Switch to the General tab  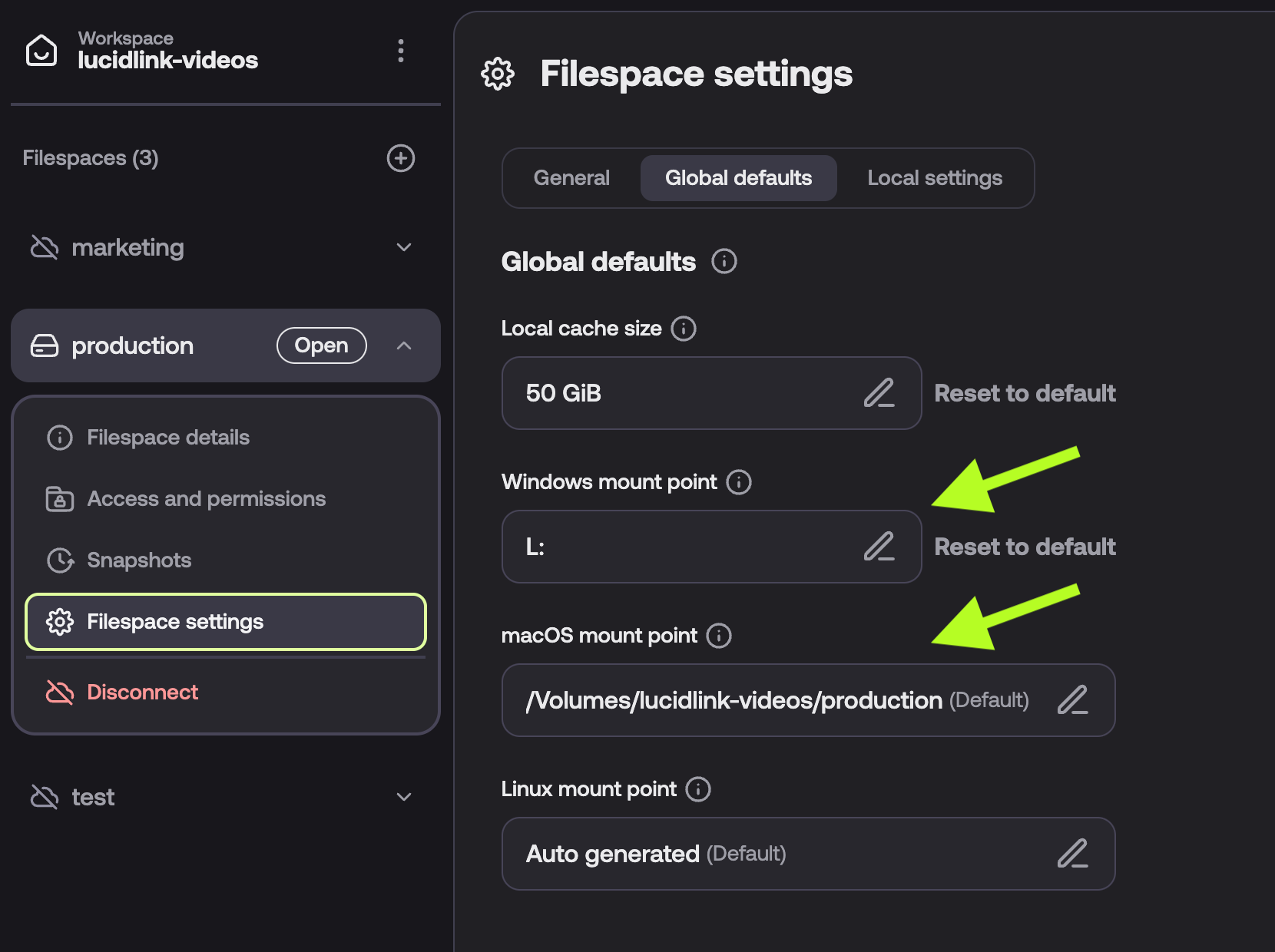coord(571,178)
